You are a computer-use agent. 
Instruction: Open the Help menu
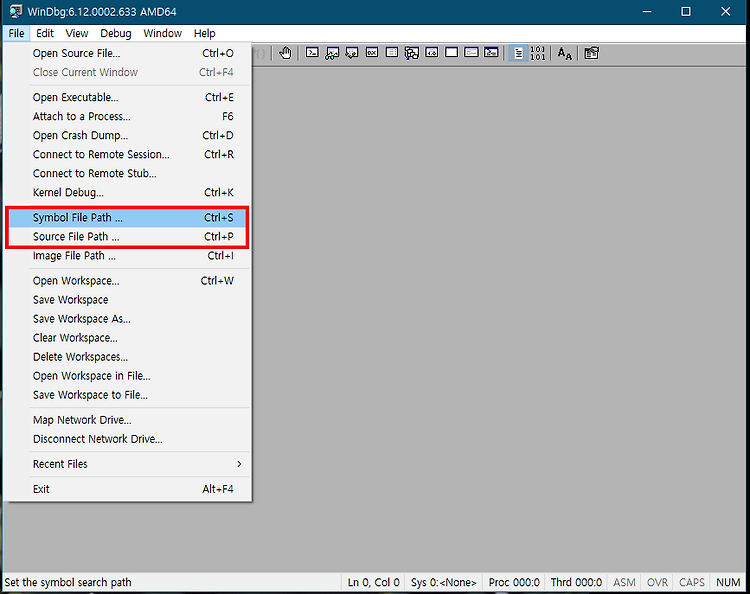[x=205, y=33]
